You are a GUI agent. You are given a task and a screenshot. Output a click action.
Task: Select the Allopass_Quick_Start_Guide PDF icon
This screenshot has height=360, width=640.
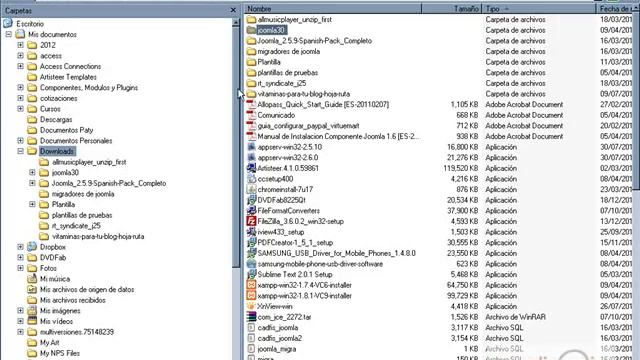pos(251,104)
